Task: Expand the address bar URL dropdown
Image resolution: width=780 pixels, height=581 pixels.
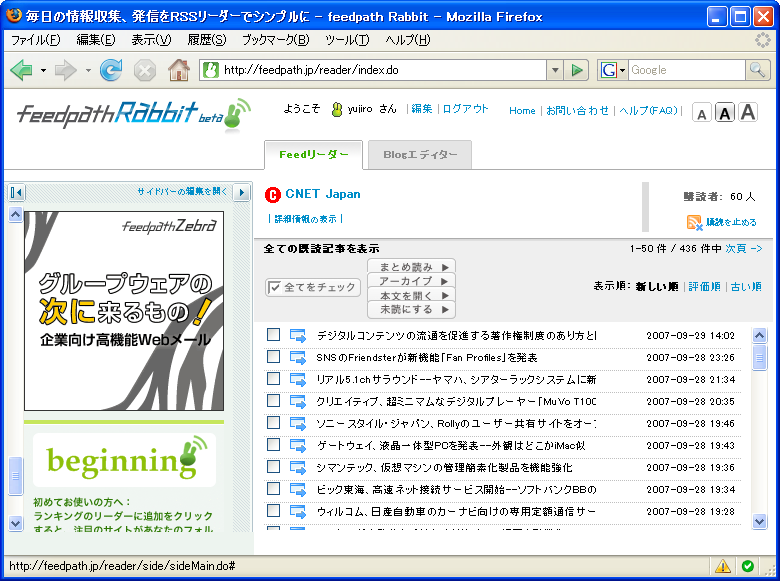Action: (x=555, y=70)
